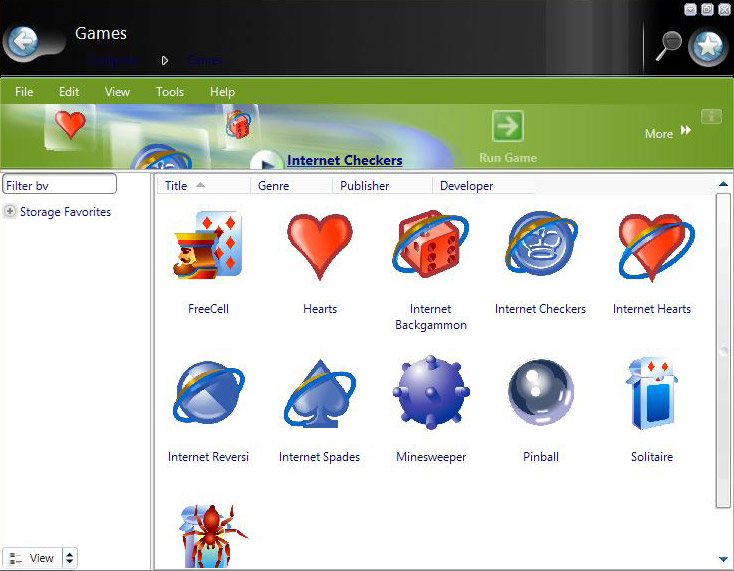Open the View up-down dropdown arrows
This screenshot has width=734, height=571.
click(x=70, y=558)
